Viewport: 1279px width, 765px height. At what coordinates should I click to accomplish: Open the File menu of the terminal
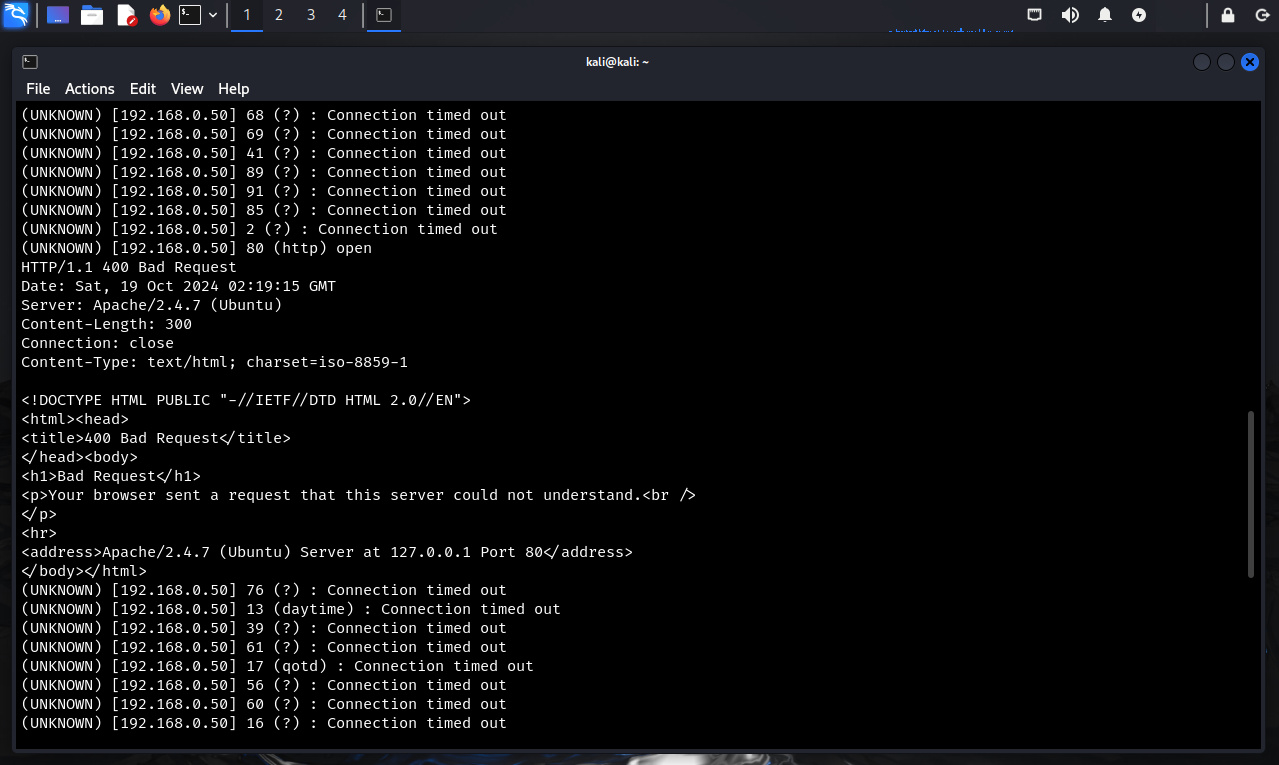click(37, 88)
